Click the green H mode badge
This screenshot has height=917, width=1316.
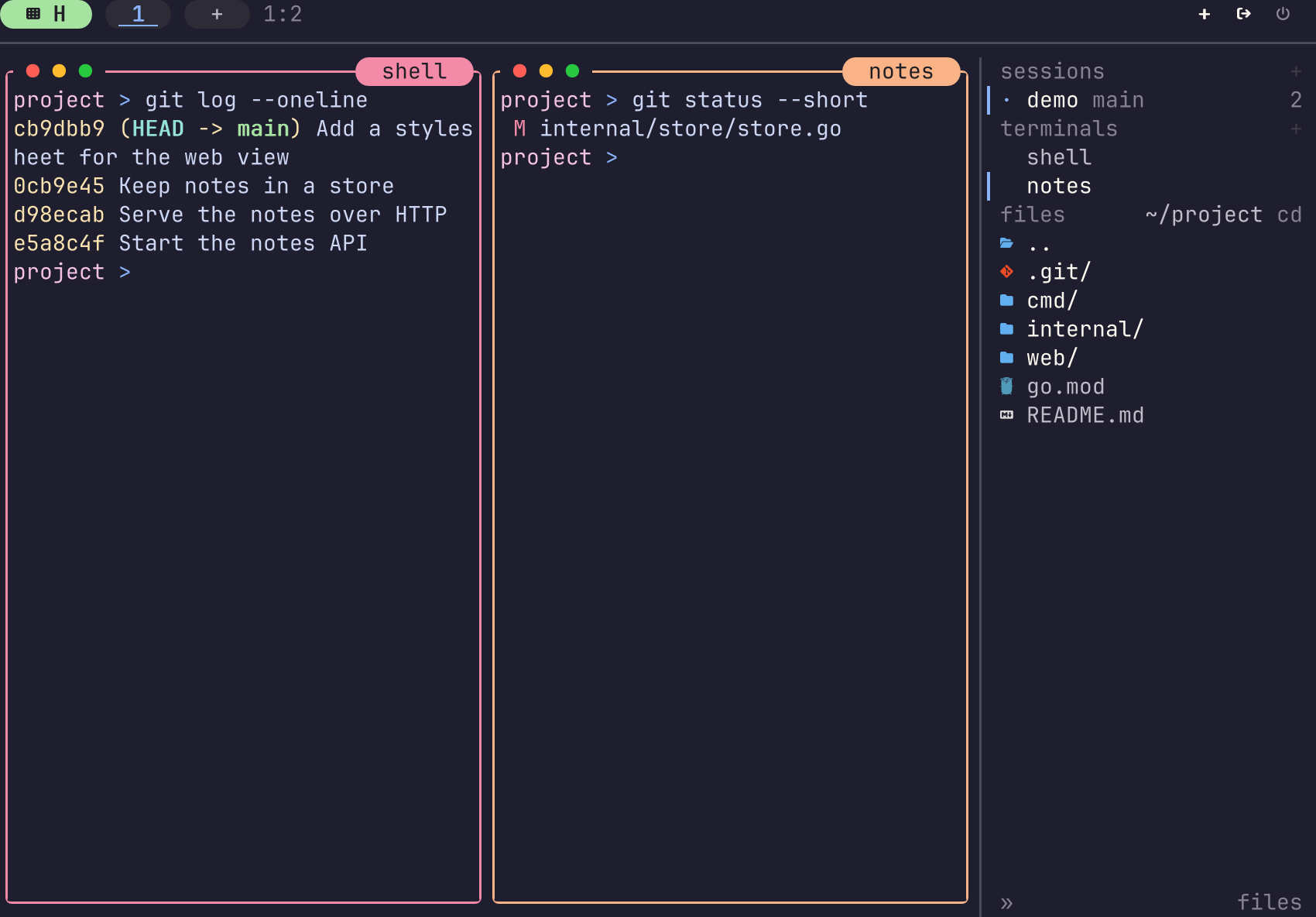point(46,14)
